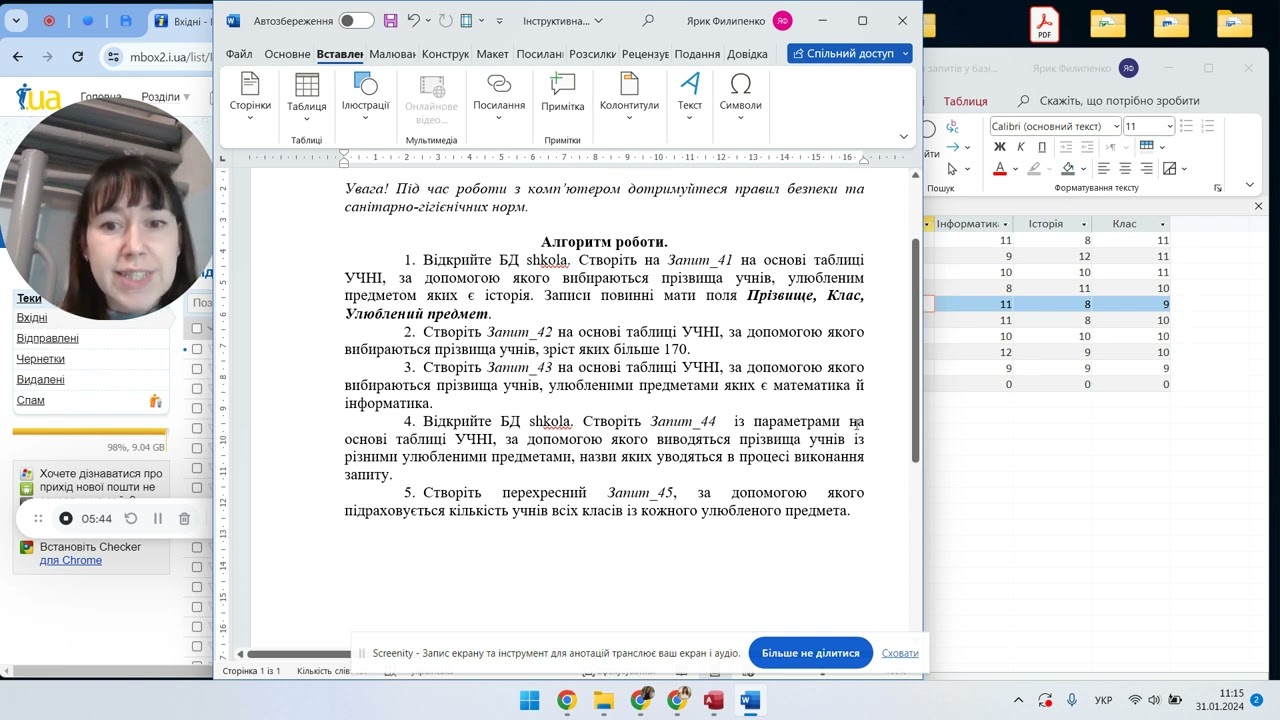Open Колонтитули header and footer group
This screenshot has width=1280, height=720.
pyautogui.click(x=629, y=96)
